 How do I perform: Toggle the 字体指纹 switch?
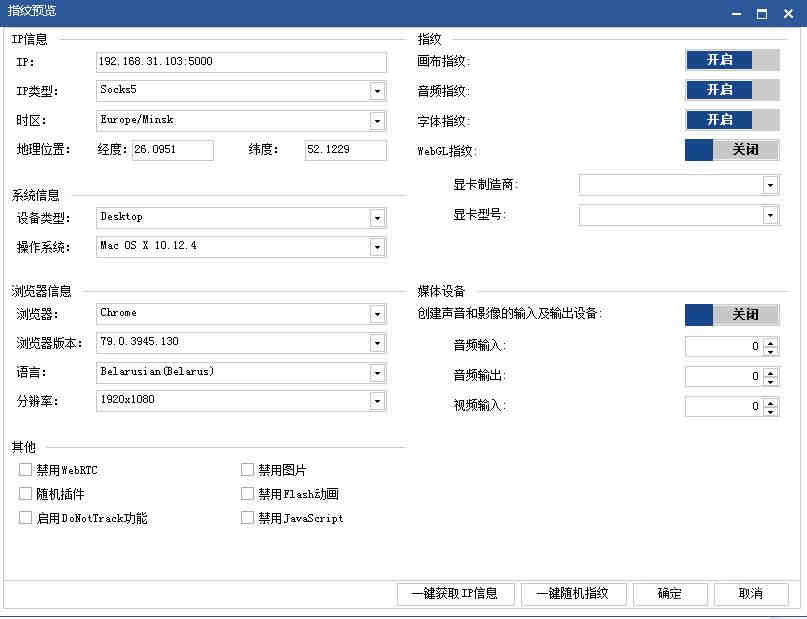(x=732, y=120)
